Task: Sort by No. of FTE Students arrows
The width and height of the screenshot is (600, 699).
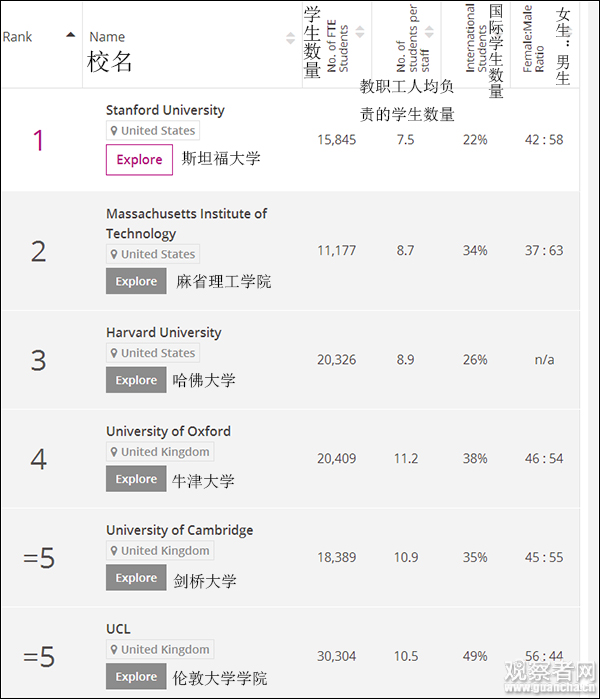Action: click(x=360, y=32)
